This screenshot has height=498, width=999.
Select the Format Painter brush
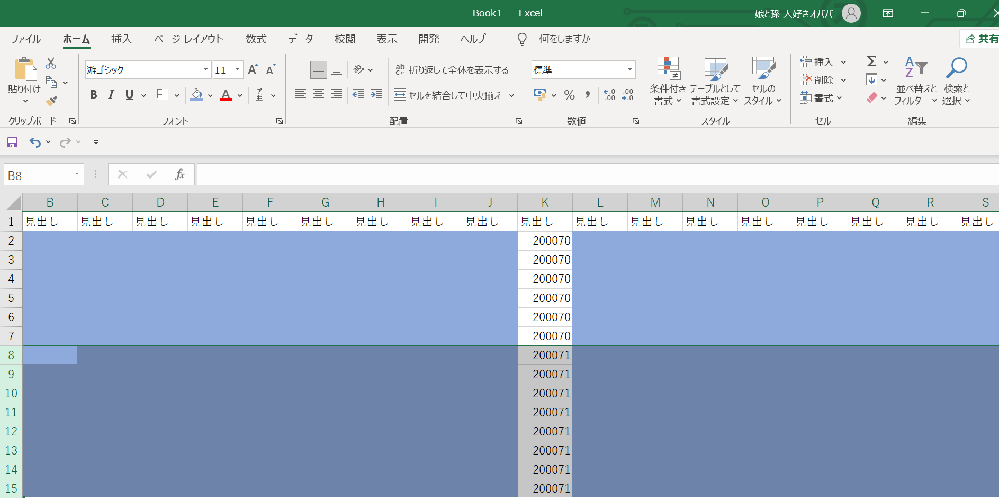[52, 101]
